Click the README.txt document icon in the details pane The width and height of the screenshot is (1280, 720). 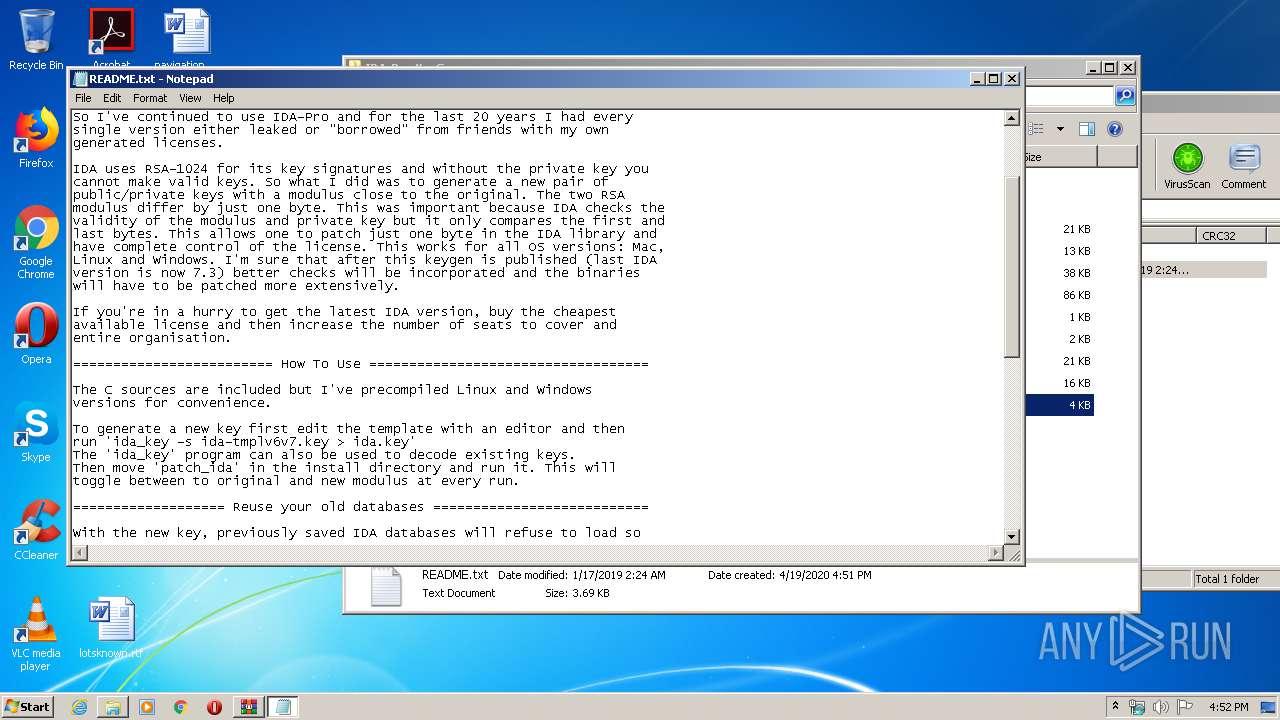point(386,587)
